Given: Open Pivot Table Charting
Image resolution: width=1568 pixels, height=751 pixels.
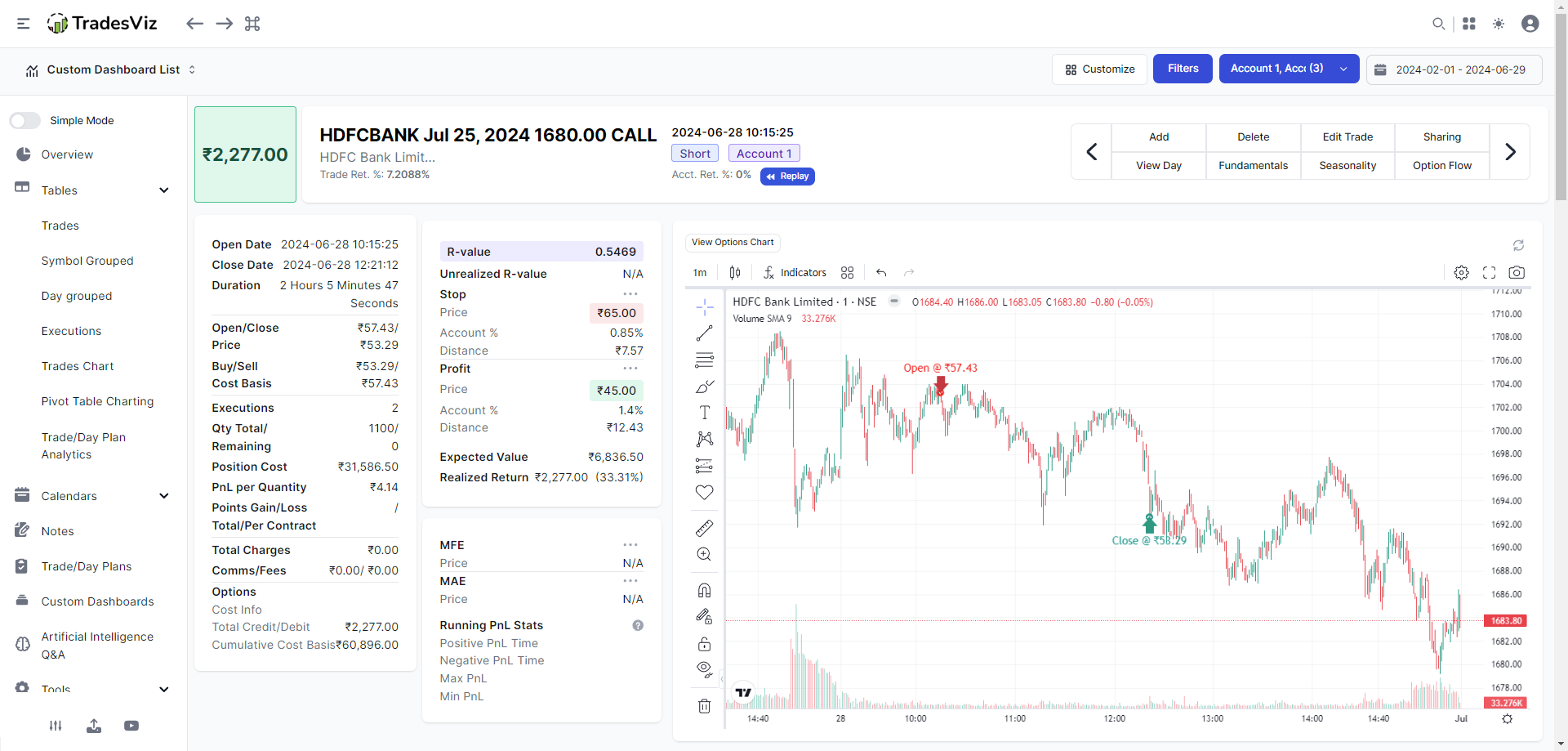Looking at the screenshot, I should click(97, 401).
